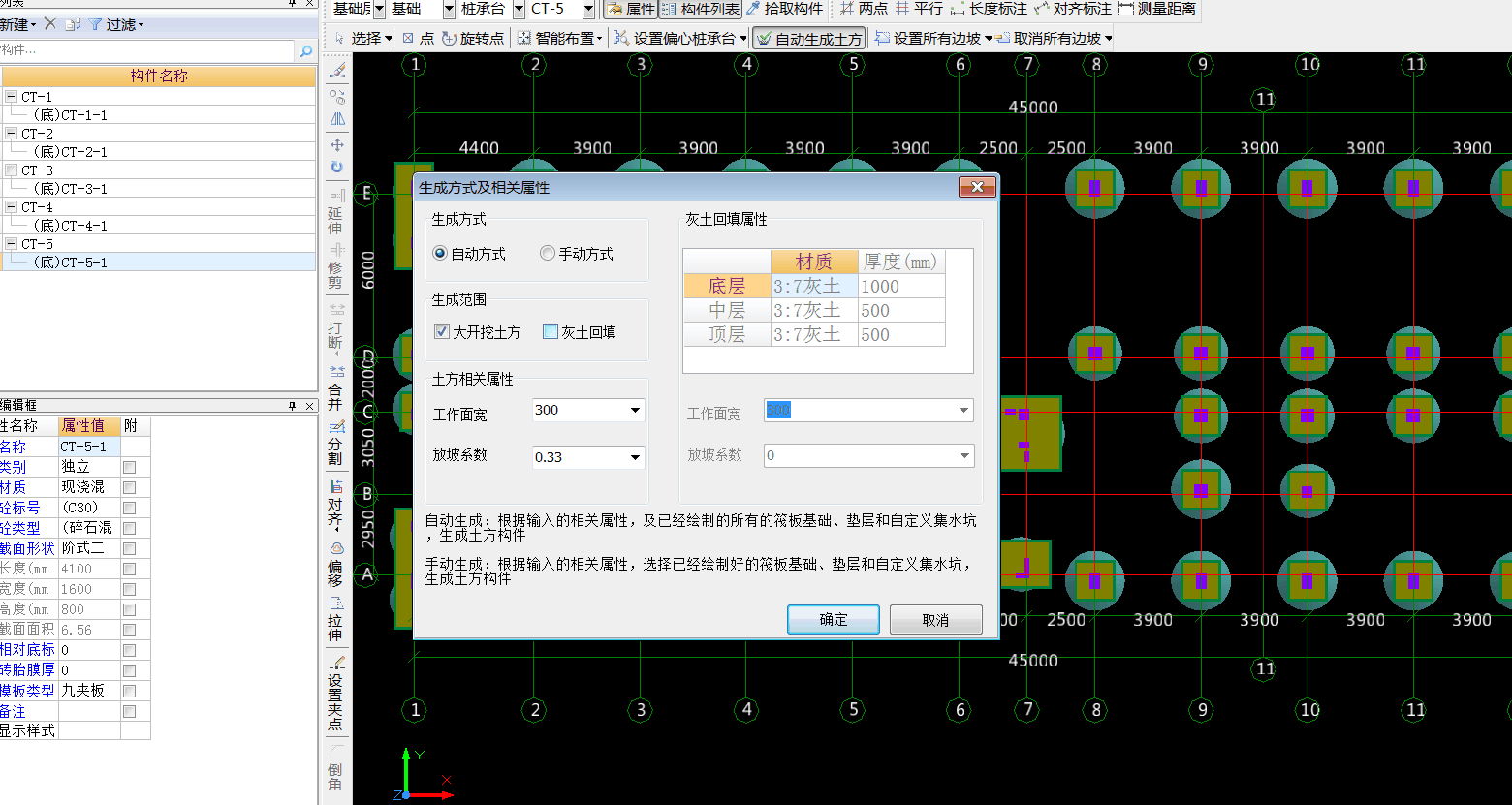Image resolution: width=1512 pixels, height=805 pixels.
Task: Collapse the CT-1 tree node
Action: 11,97
